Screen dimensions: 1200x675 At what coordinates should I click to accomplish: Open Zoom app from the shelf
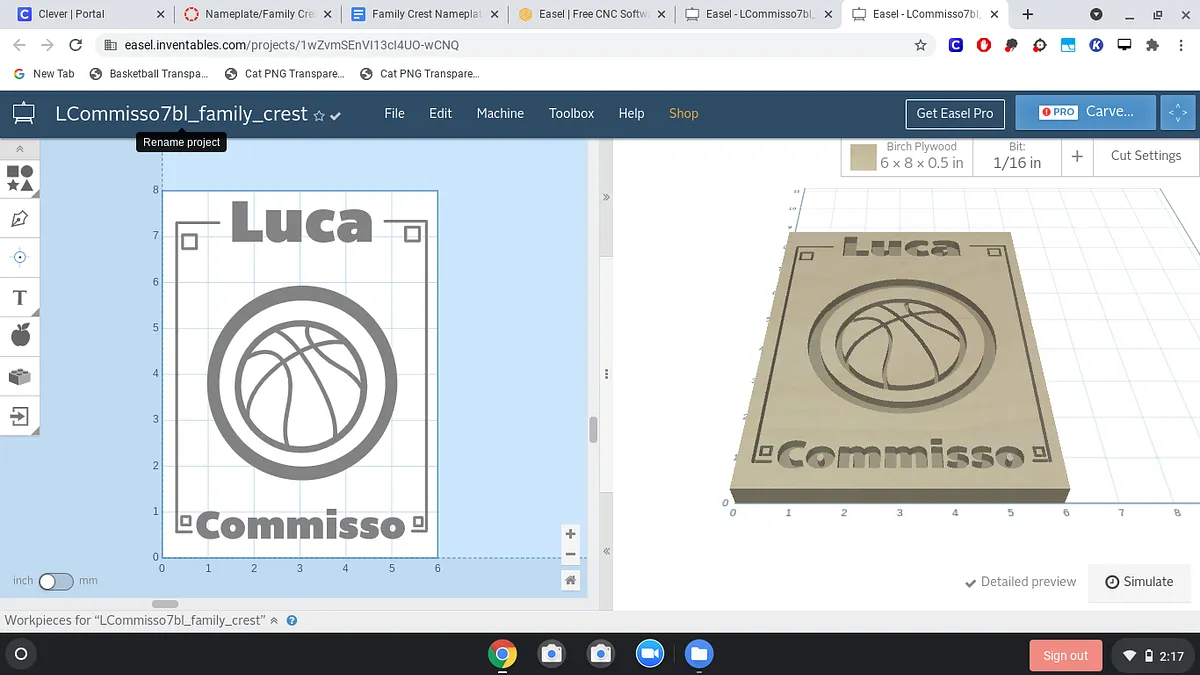pyautogui.click(x=650, y=655)
